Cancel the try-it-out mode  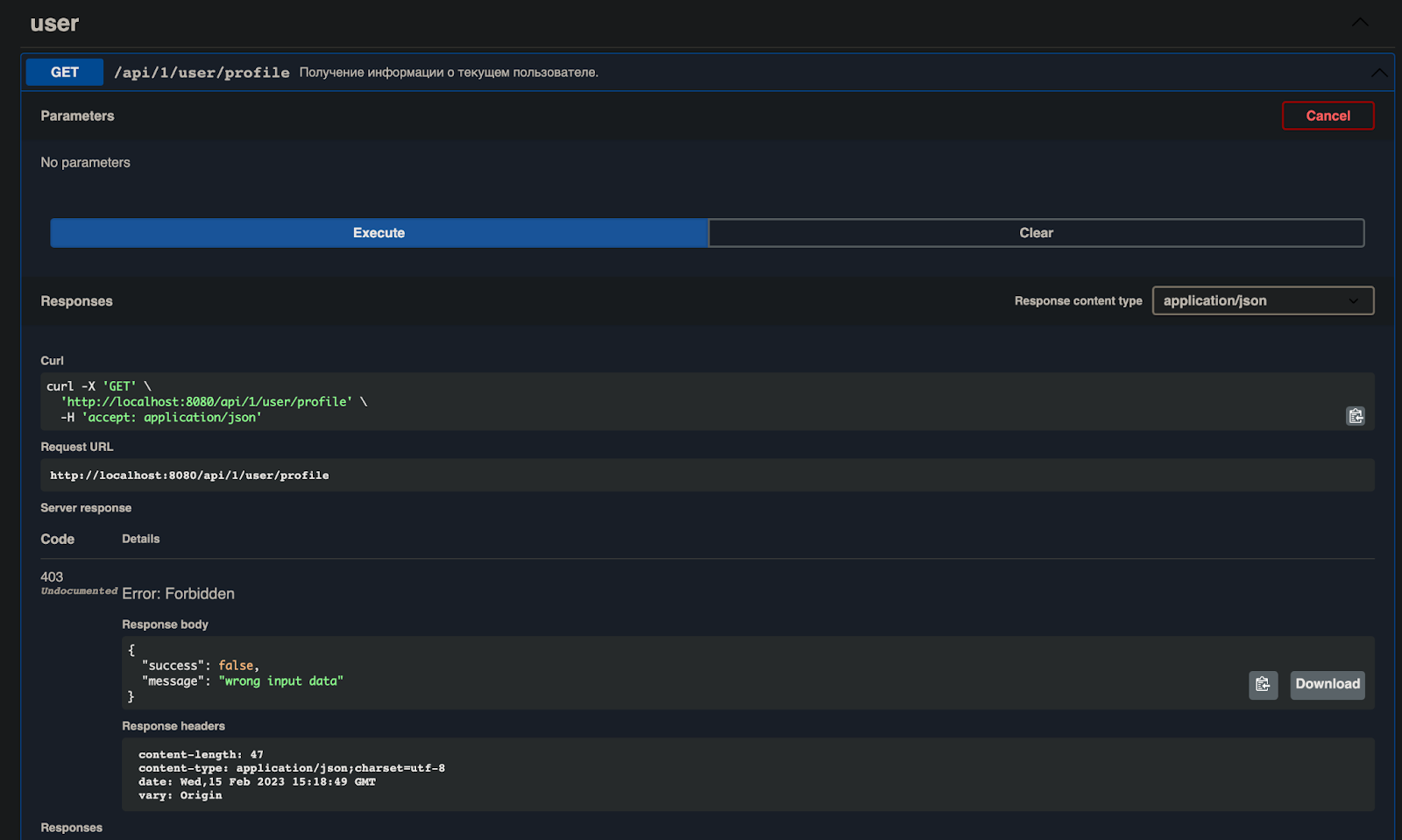(1328, 116)
